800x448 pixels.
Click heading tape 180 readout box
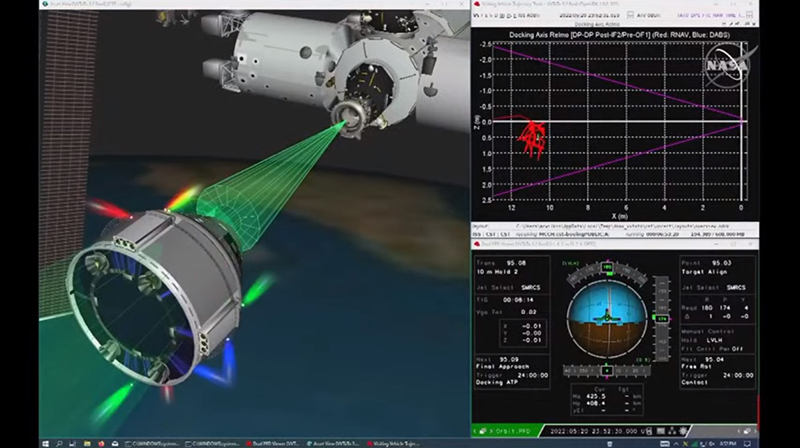(607, 267)
